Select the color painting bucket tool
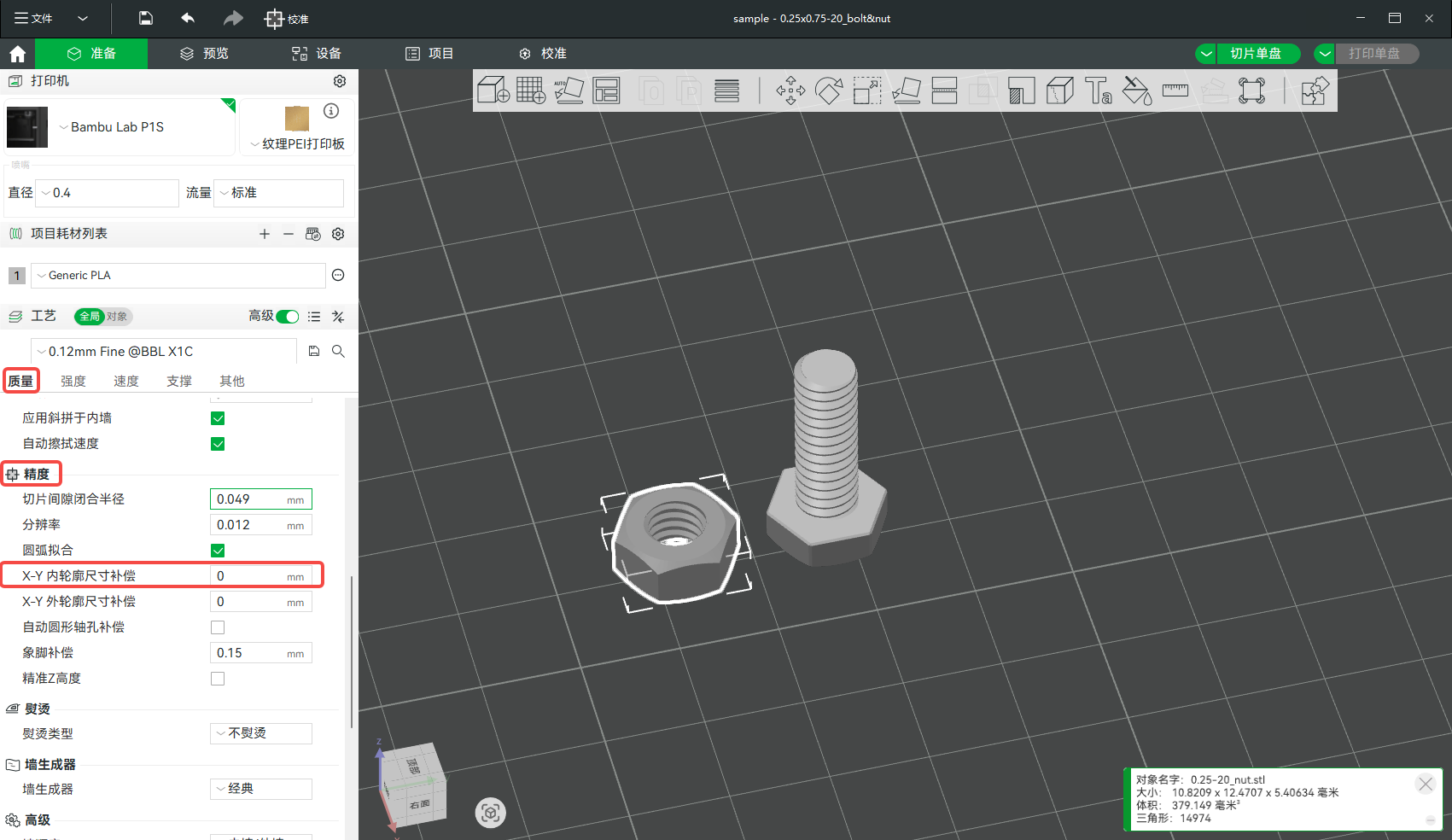 click(x=1137, y=90)
